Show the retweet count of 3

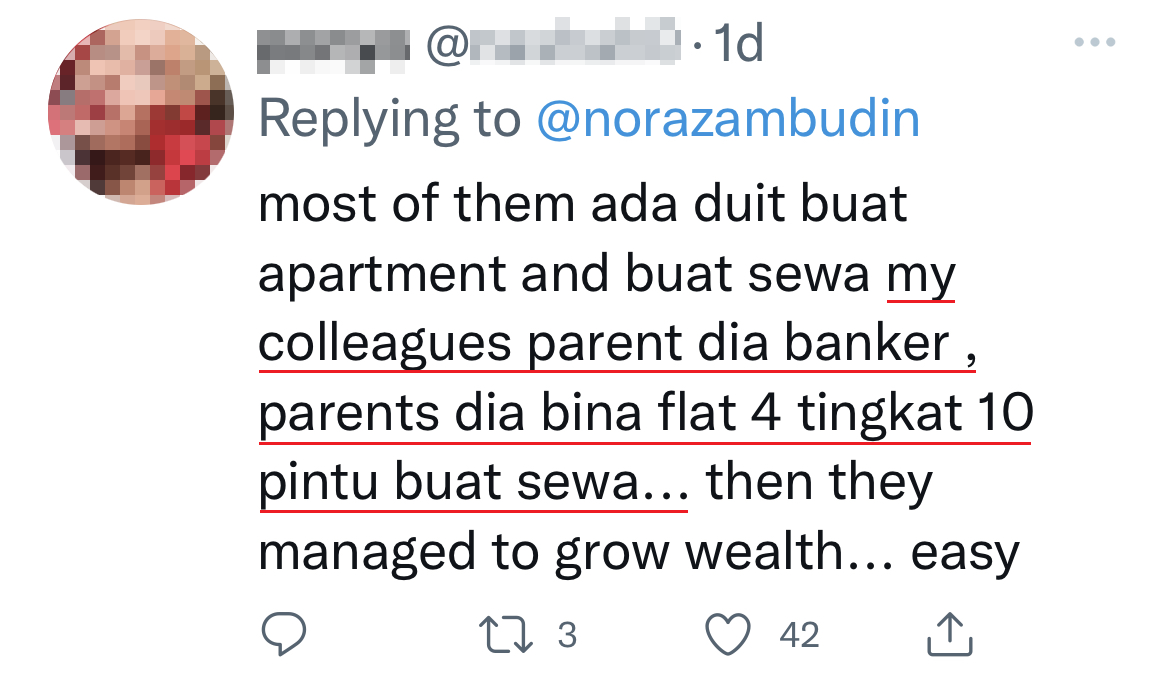click(x=567, y=635)
